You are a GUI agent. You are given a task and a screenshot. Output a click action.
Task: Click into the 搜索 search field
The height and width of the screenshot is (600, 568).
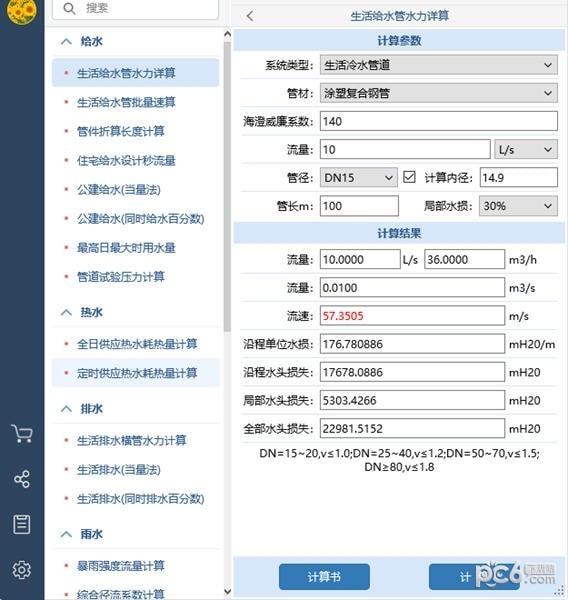(135, 8)
